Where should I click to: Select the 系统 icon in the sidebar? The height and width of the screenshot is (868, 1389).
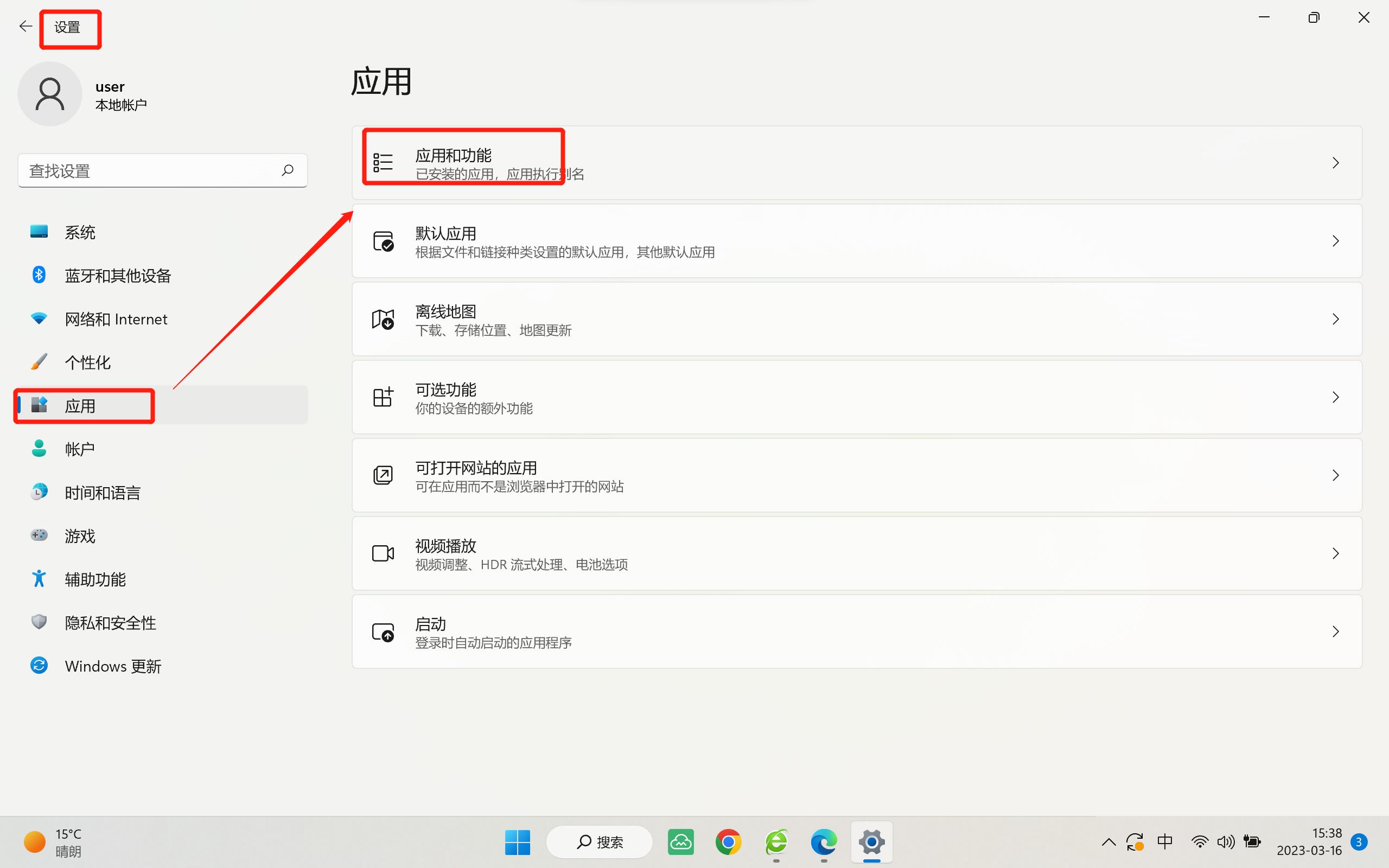tap(38, 231)
